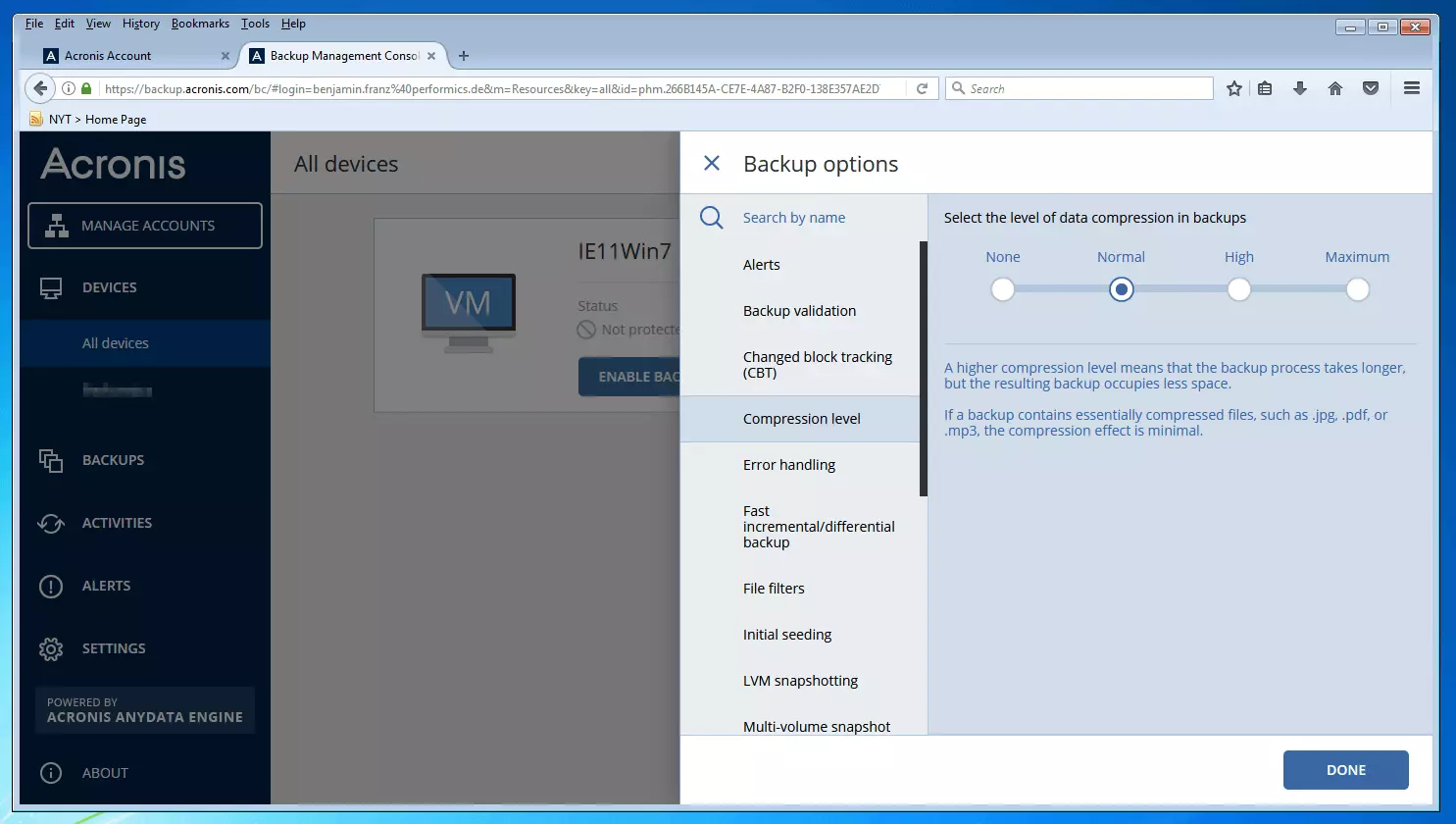Screen dimensions: 1456x824
Task: Open the Bookmarks menu
Action: pos(200,24)
